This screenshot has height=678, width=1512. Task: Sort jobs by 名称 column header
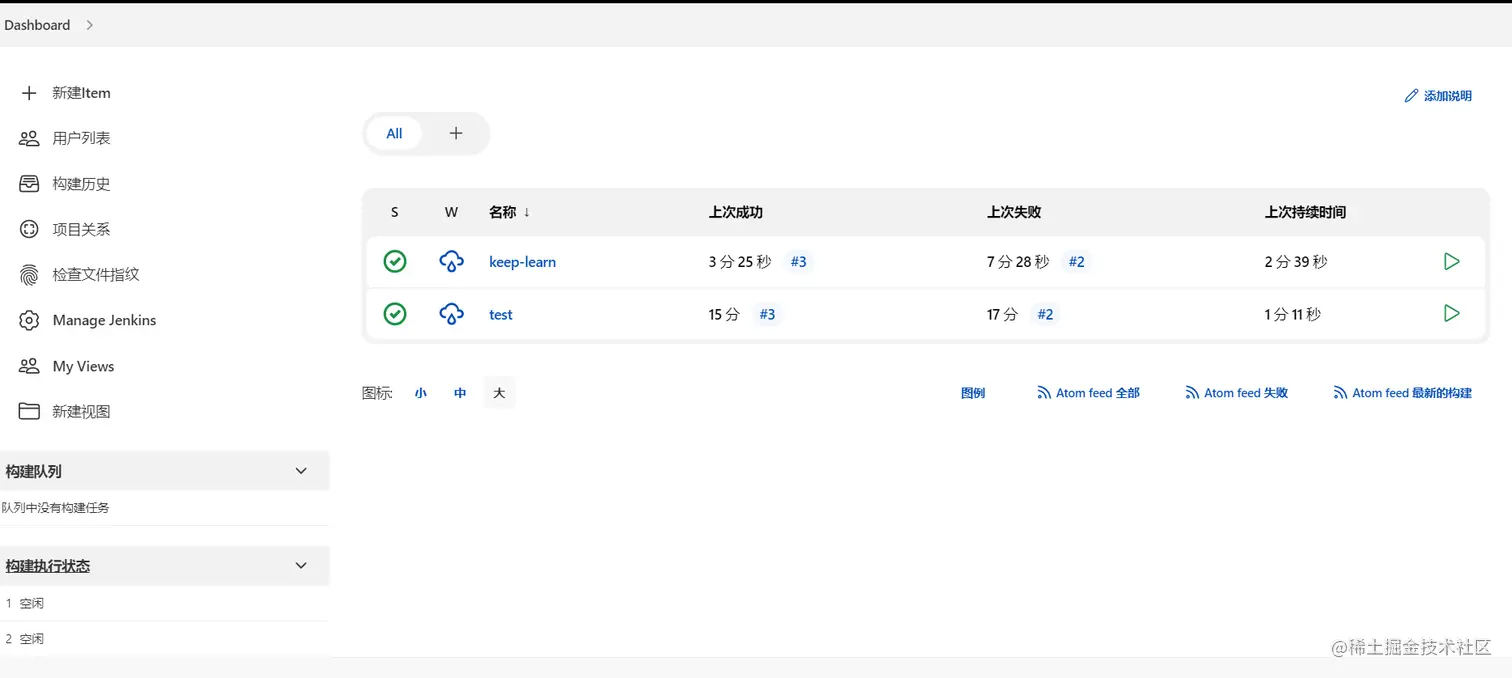(x=509, y=212)
